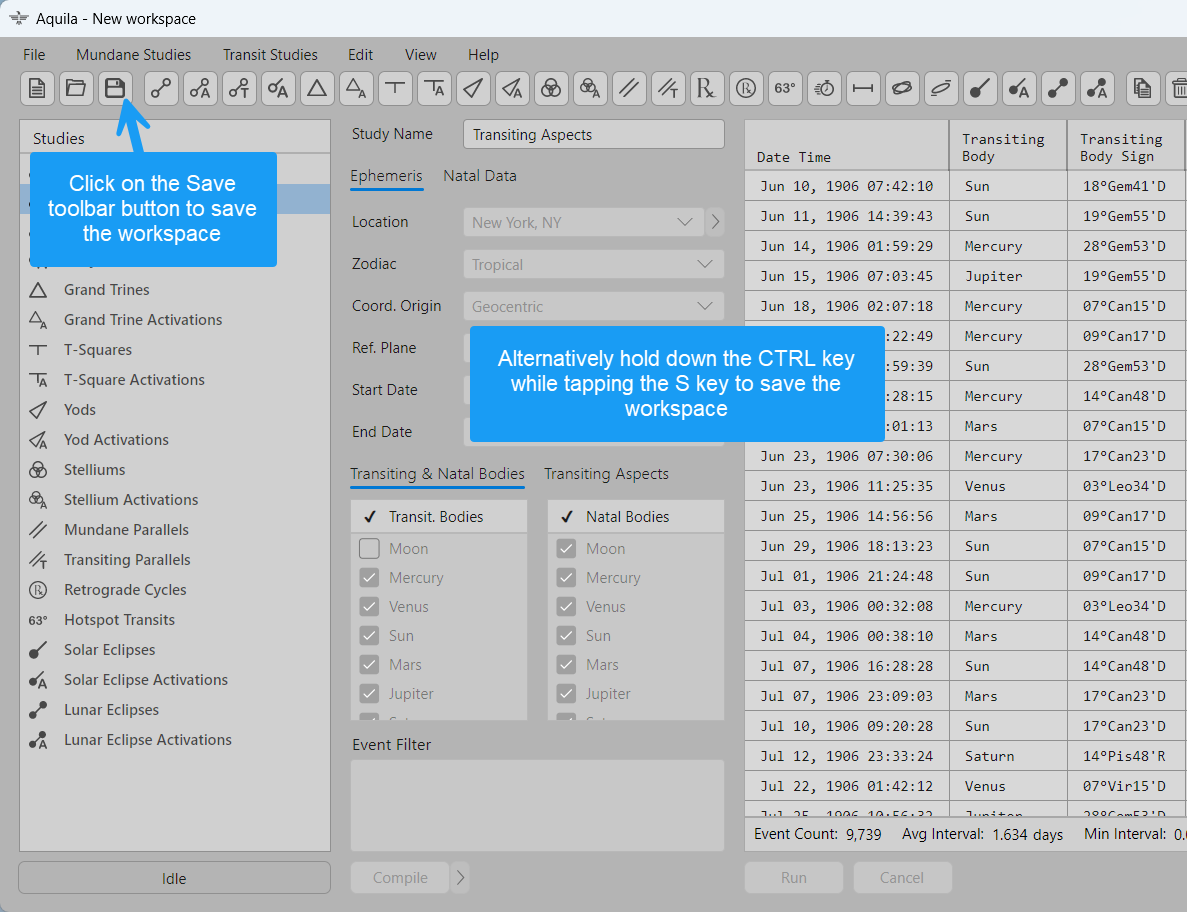Click the chevron next to the Compile button
Screen dimensions: 1187x912
coord(460,878)
